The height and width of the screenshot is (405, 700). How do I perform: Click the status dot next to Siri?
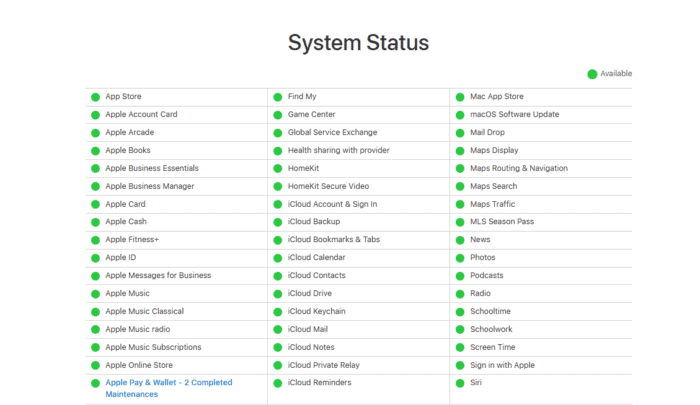tap(460, 383)
